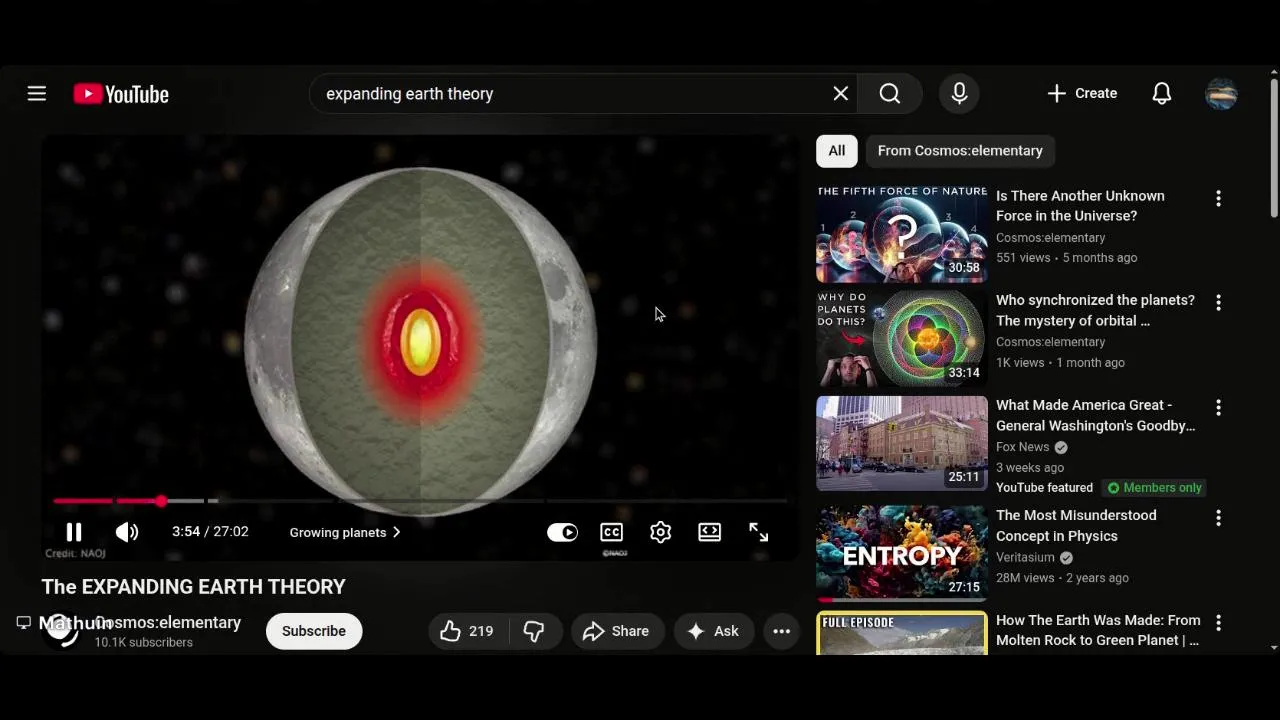1280x720 pixels.
Task: Open 'How The Earth Was Made' title
Action: click(1098, 630)
